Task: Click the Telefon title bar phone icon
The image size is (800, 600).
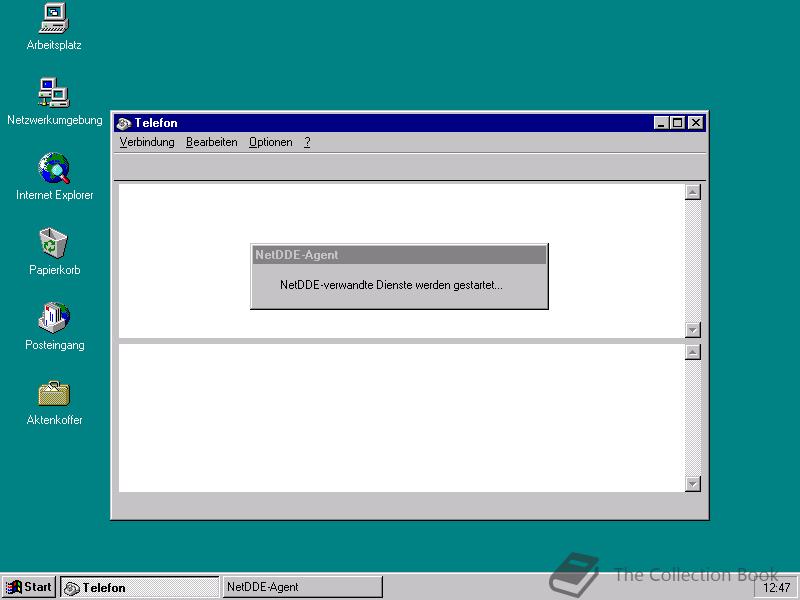Action: click(x=123, y=123)
